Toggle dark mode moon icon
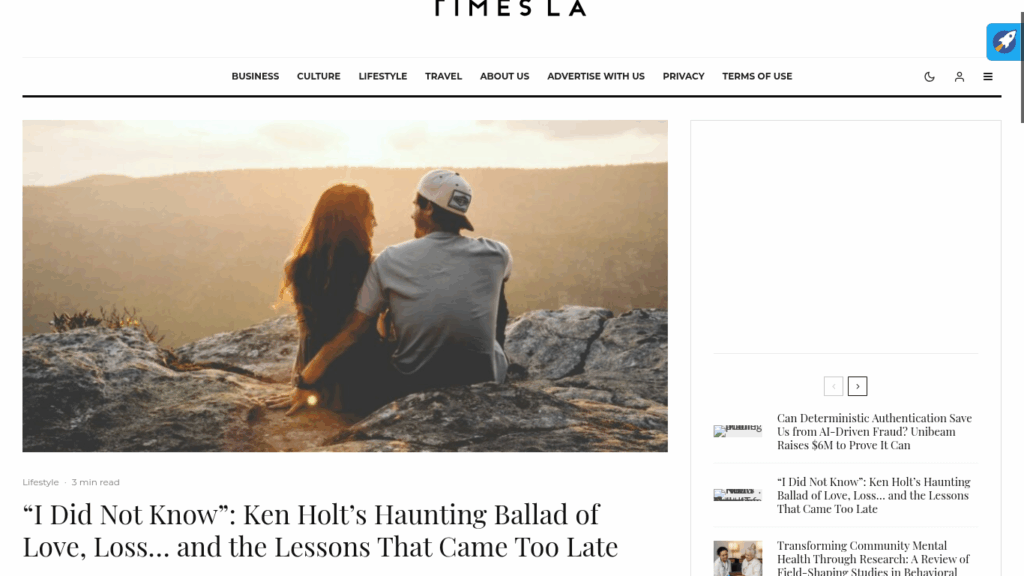The height and width of the screenshot is (576, 1024). [929, 76]
